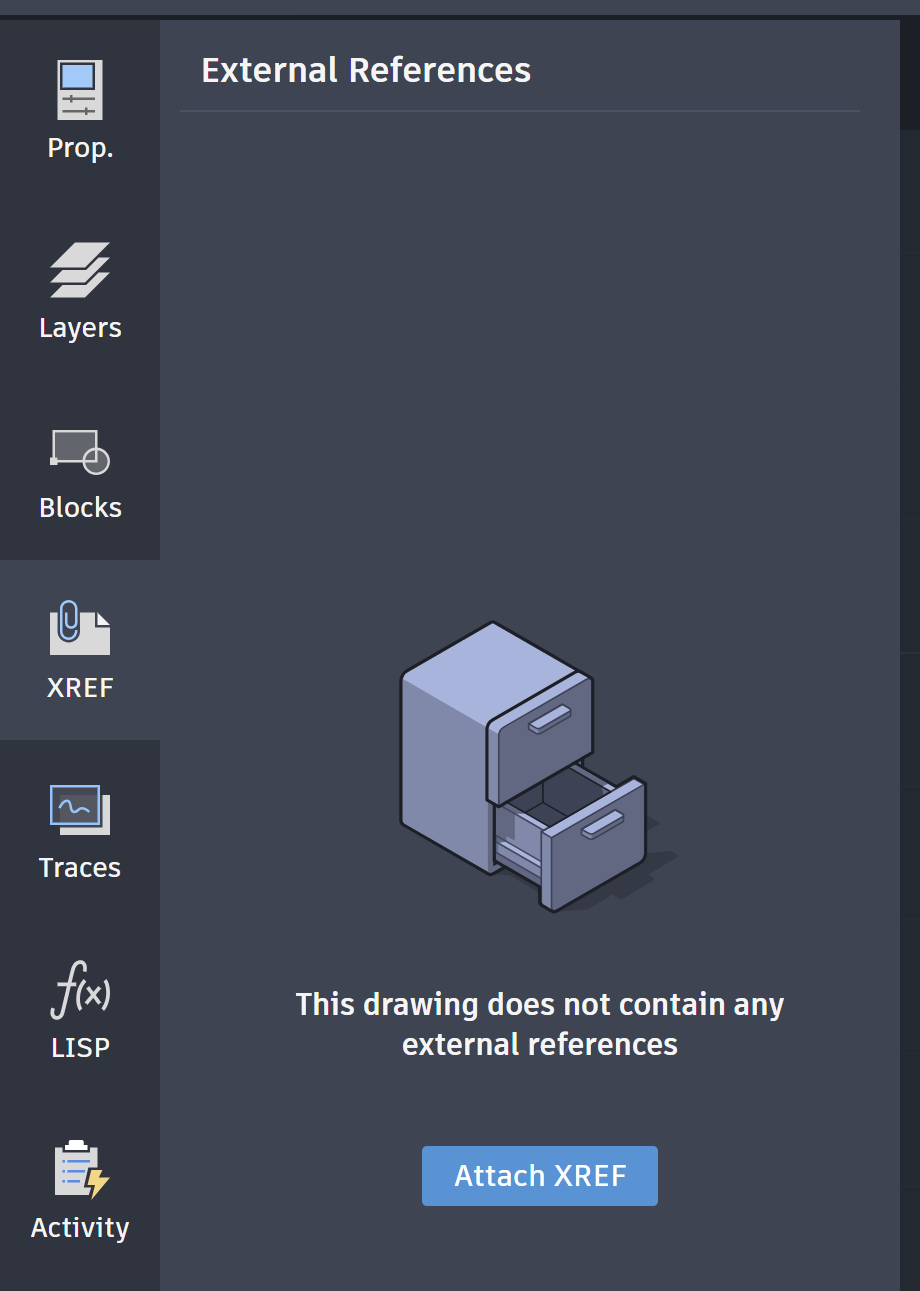
Task: Click the 'Activity' sidebar label
Action: 80,1228
